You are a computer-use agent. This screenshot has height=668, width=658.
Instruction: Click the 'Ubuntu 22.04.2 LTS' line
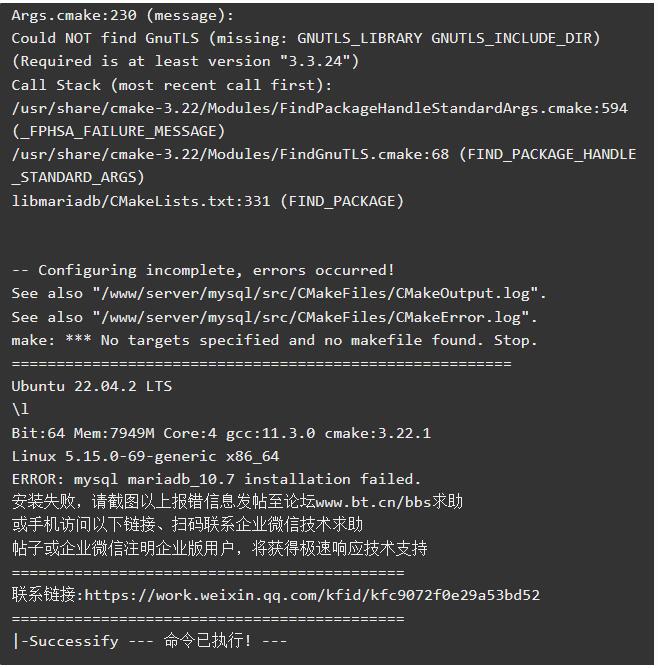click(x=92, y=386)
